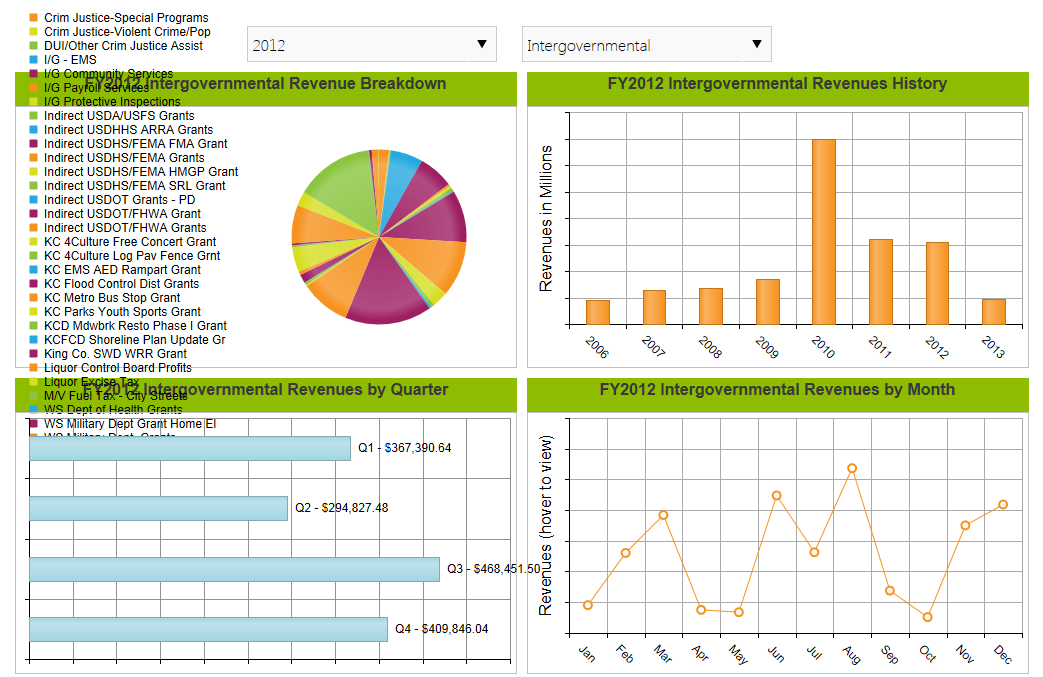Select legend entry Indirect USDHS/FEMA HMGP Grant
This screenshot has width=1043, height=677.
(134, 172)
